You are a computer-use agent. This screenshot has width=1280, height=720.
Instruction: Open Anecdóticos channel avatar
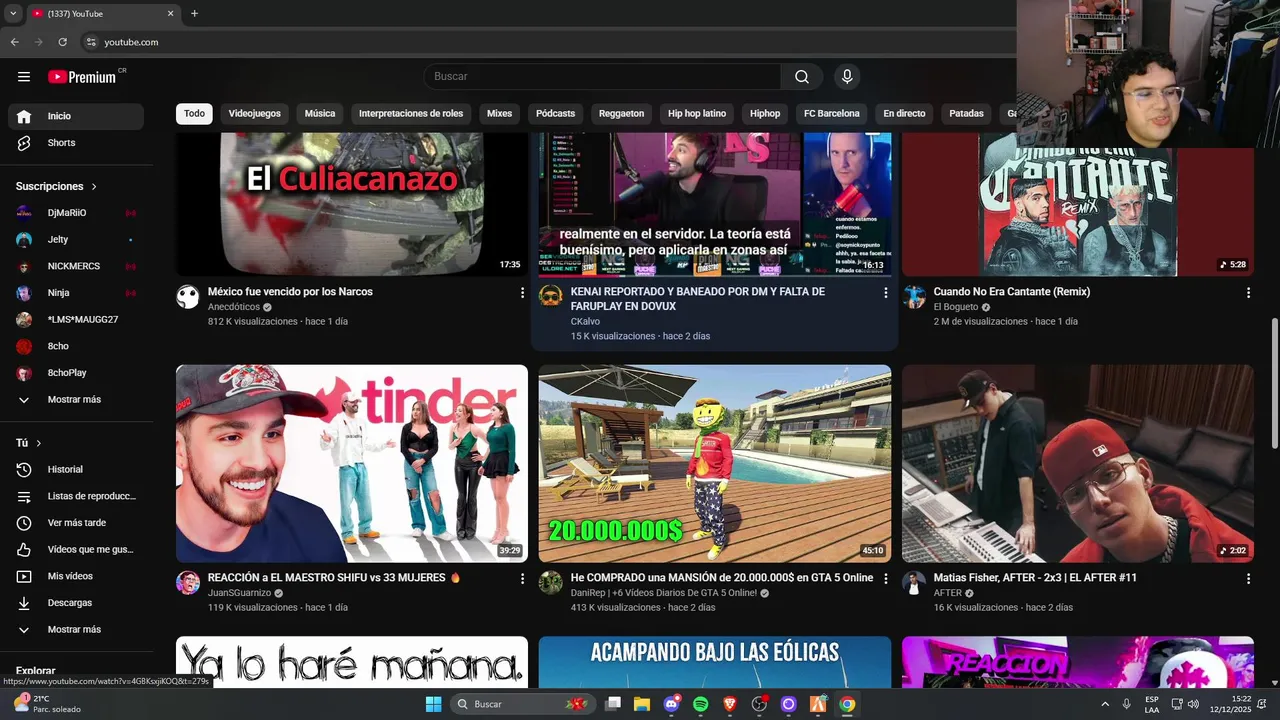(x=188, y=296)
